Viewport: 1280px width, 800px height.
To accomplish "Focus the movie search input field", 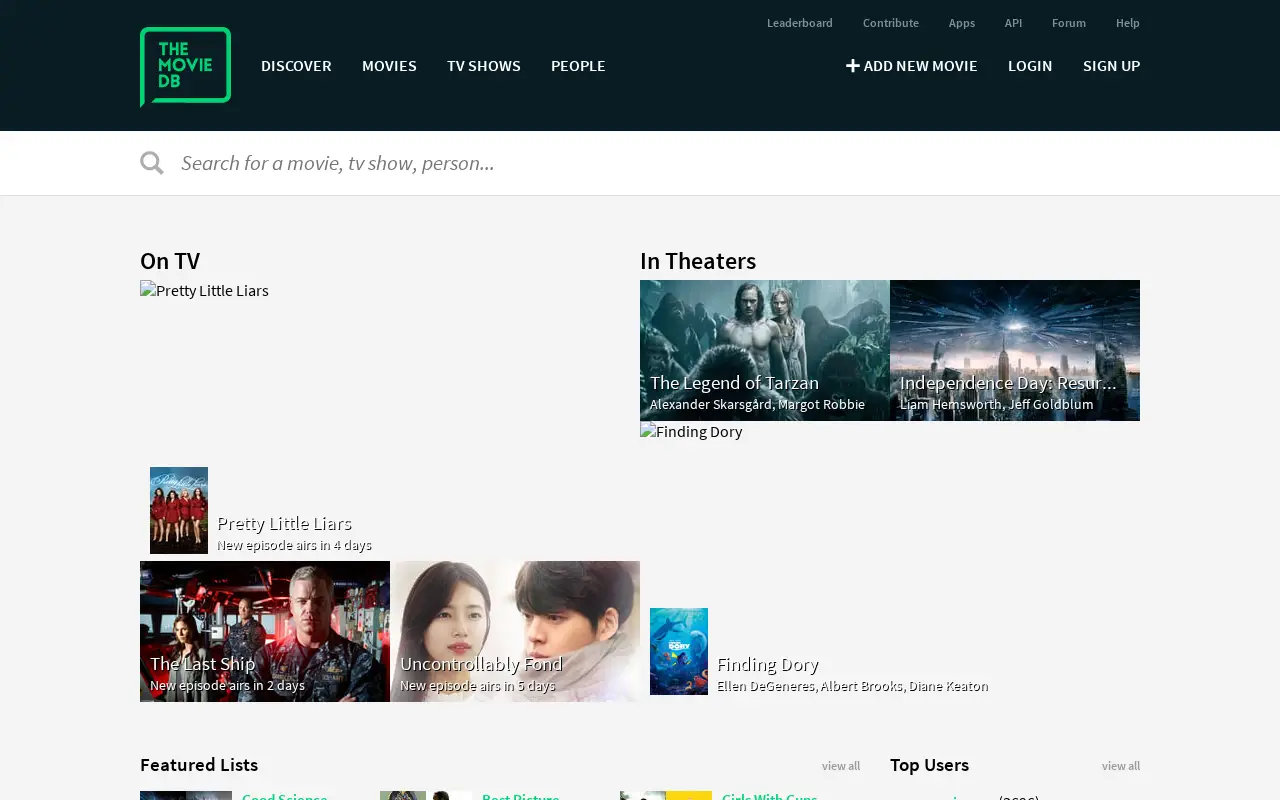I will (660, 163).
